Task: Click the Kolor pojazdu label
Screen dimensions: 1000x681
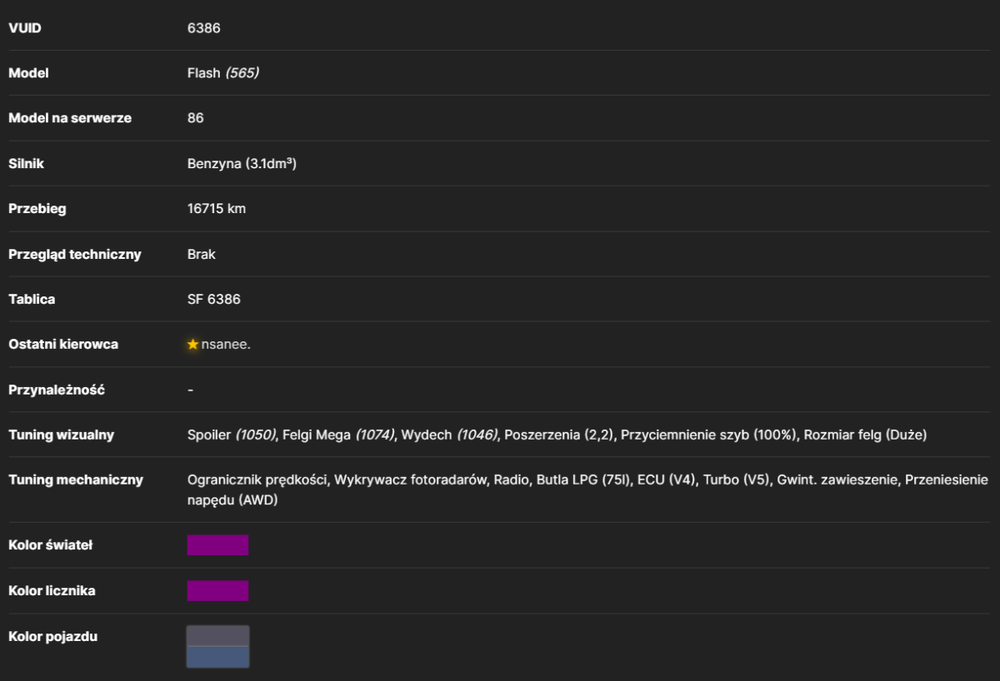Action: click(53, 636)
